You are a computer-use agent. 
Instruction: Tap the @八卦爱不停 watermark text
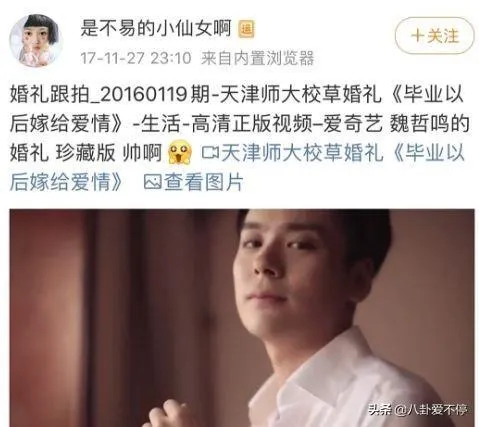429,409
